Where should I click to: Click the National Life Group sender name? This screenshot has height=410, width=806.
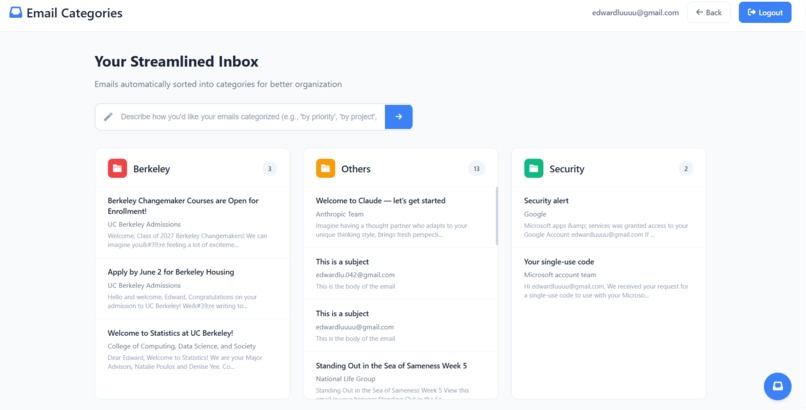tap(345, 379)
